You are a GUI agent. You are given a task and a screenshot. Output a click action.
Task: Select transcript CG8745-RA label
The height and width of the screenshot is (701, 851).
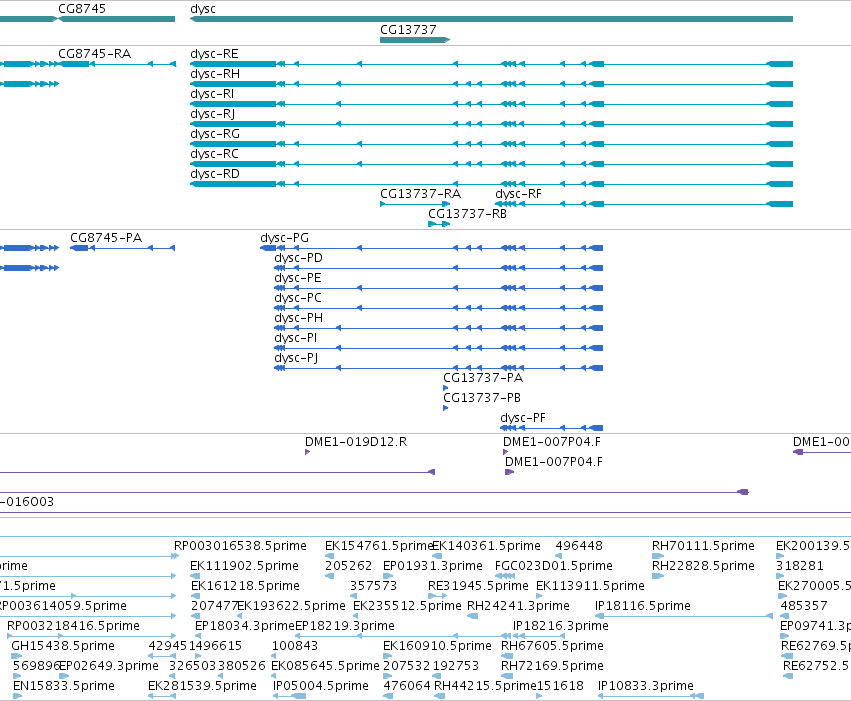[x=94, y=54]
